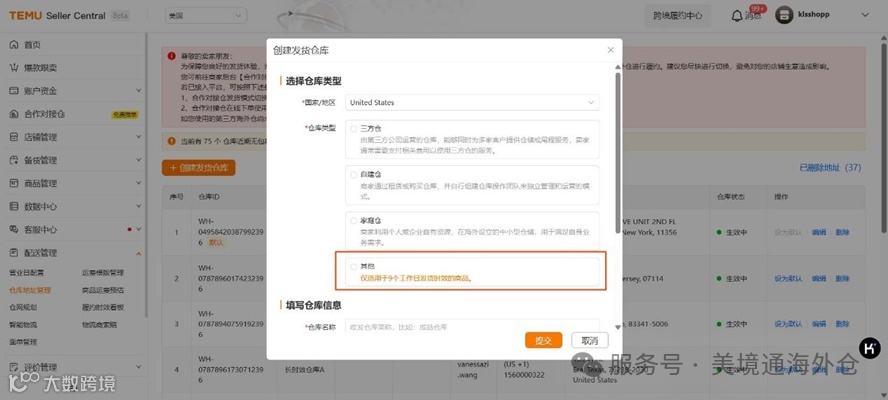Image resolution: width=888 pixels, height=400 pixels.
Task: Click the 取消 button in dialog
Action: [590, 341]
